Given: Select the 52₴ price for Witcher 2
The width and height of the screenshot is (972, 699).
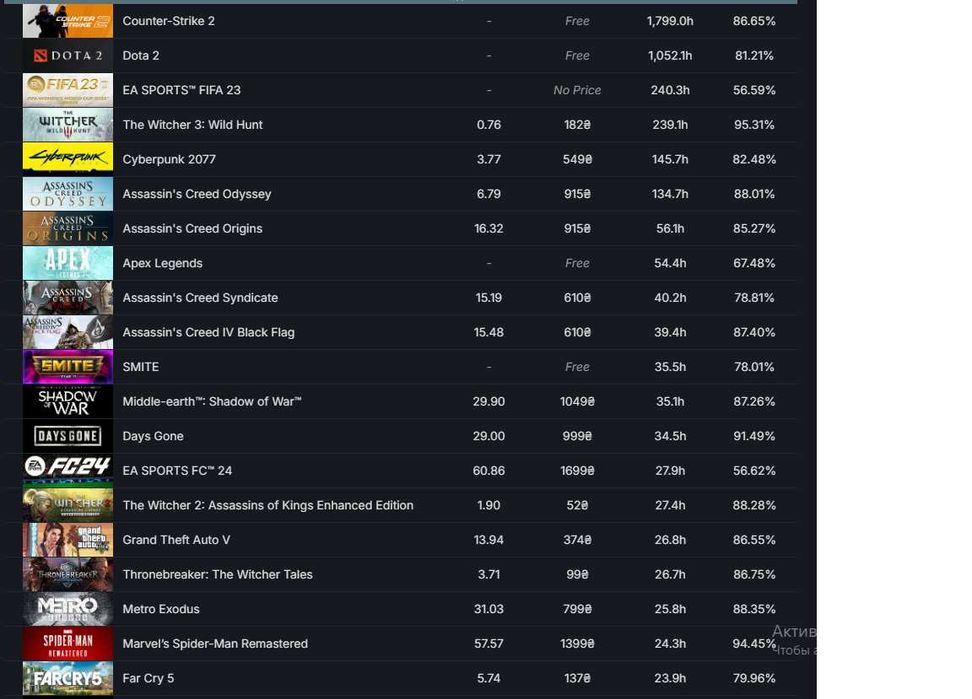Looking at the screenshot, I should [577, 506].
